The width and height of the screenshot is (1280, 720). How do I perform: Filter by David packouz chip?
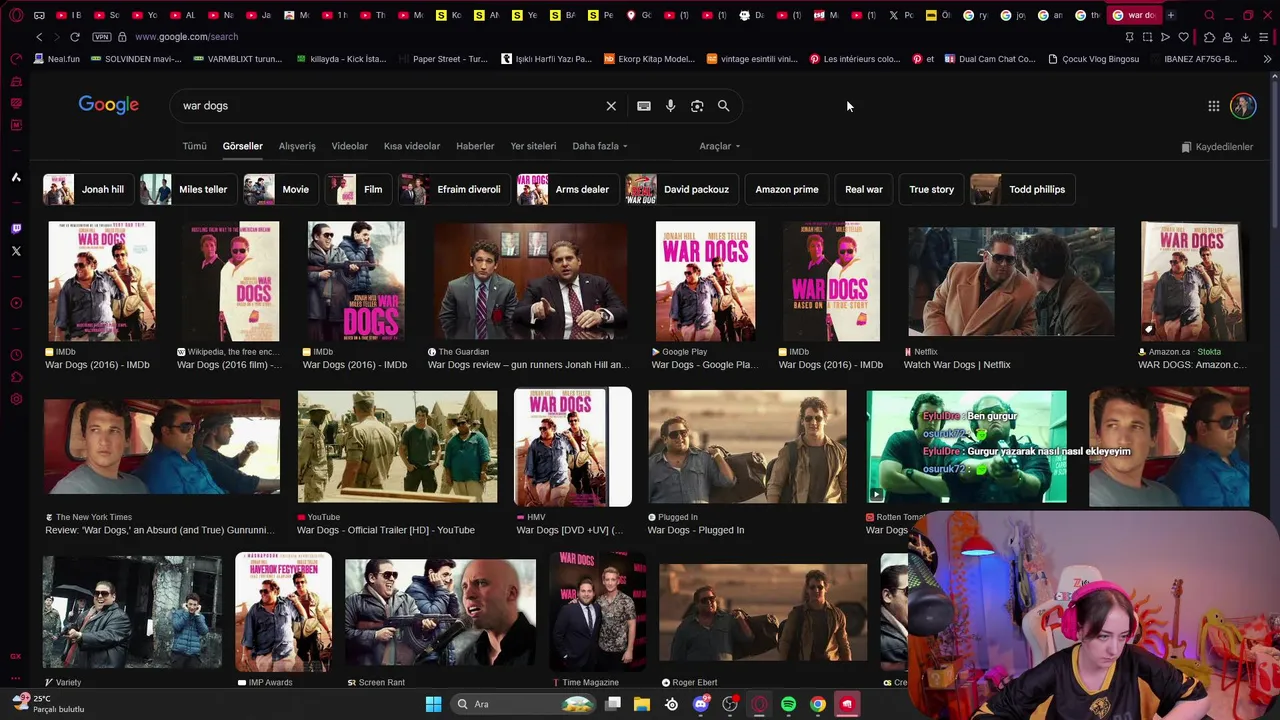[x=680, y=189]
